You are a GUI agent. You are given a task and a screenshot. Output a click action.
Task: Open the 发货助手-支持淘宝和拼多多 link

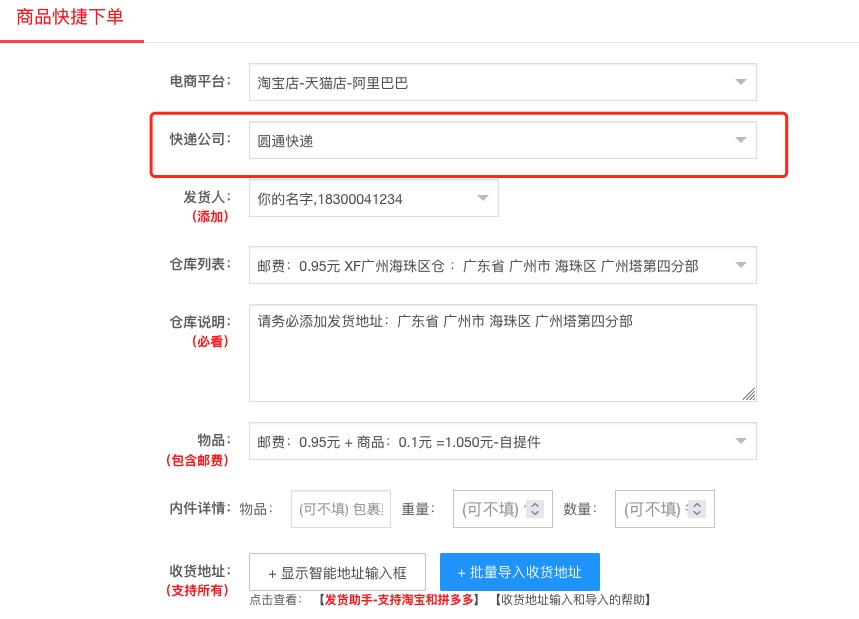point(399,600)
